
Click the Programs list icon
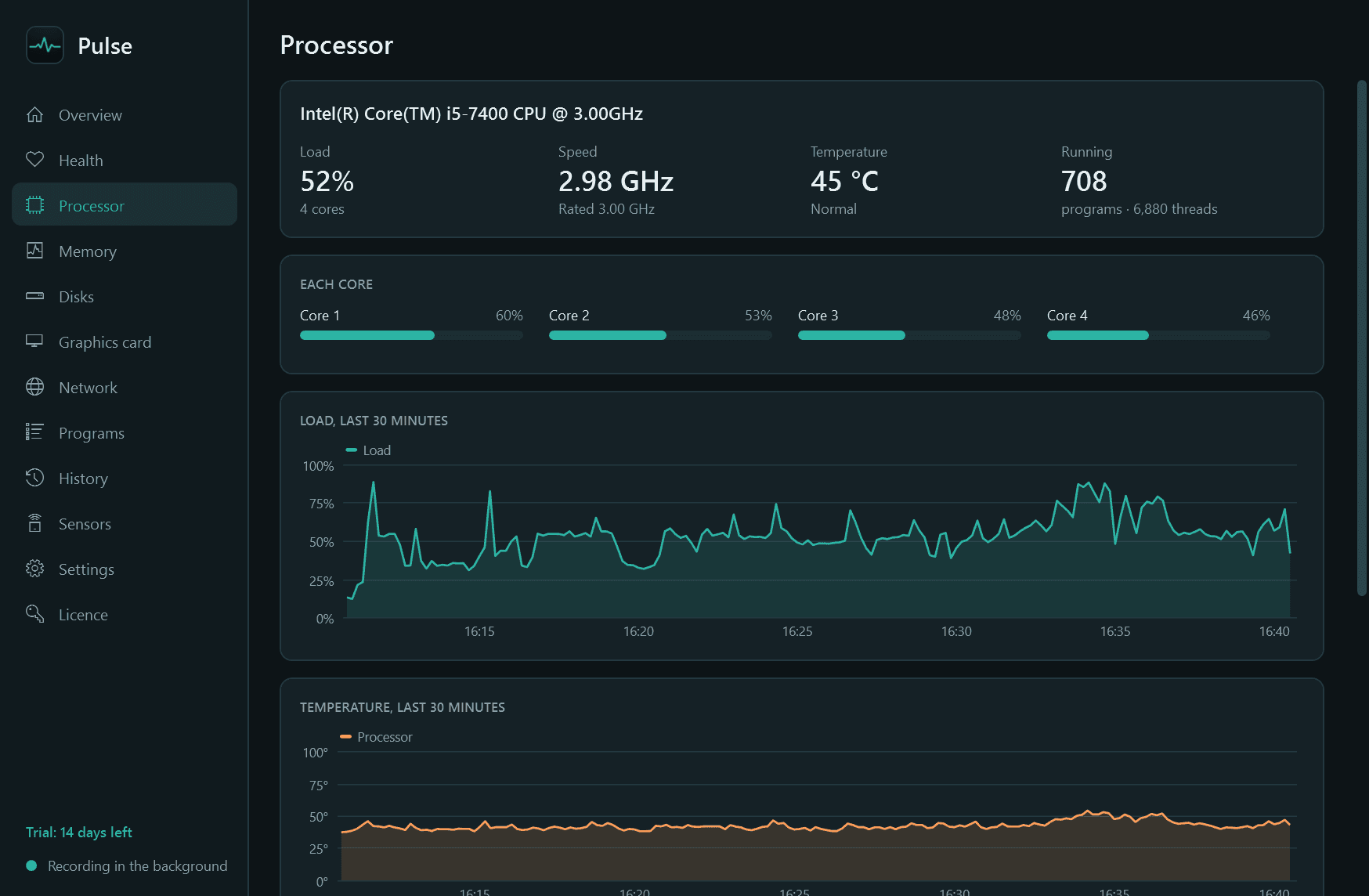(34, 432)
